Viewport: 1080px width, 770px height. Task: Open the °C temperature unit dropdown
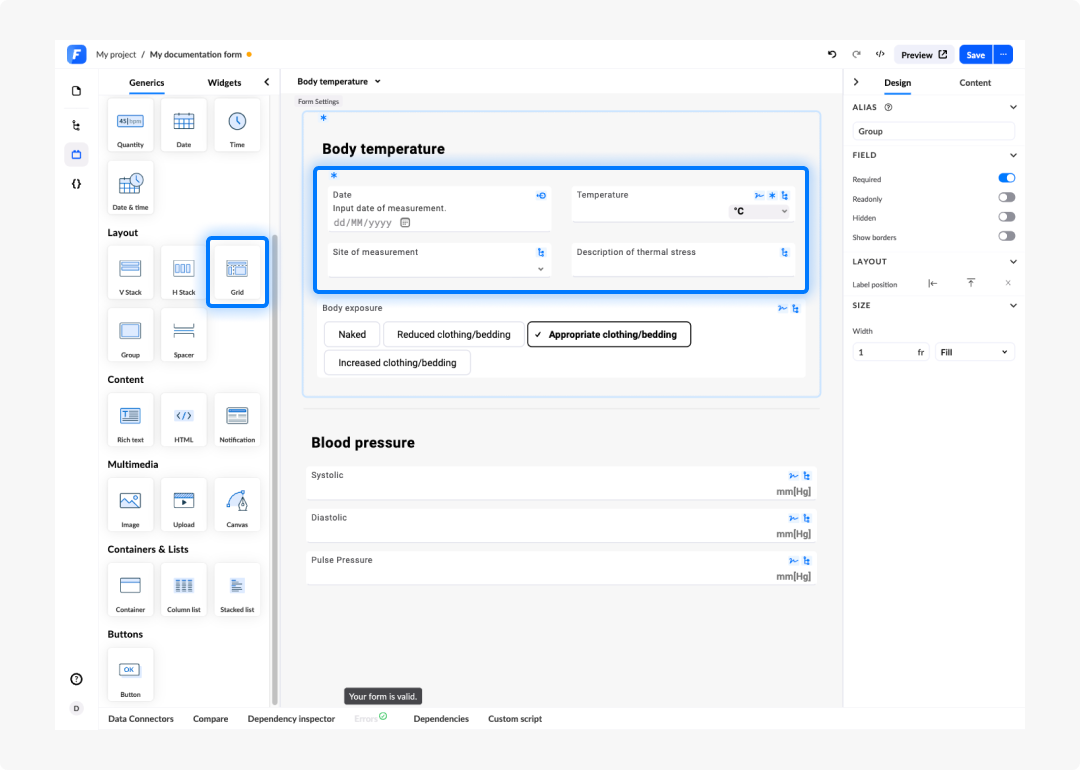759,211
